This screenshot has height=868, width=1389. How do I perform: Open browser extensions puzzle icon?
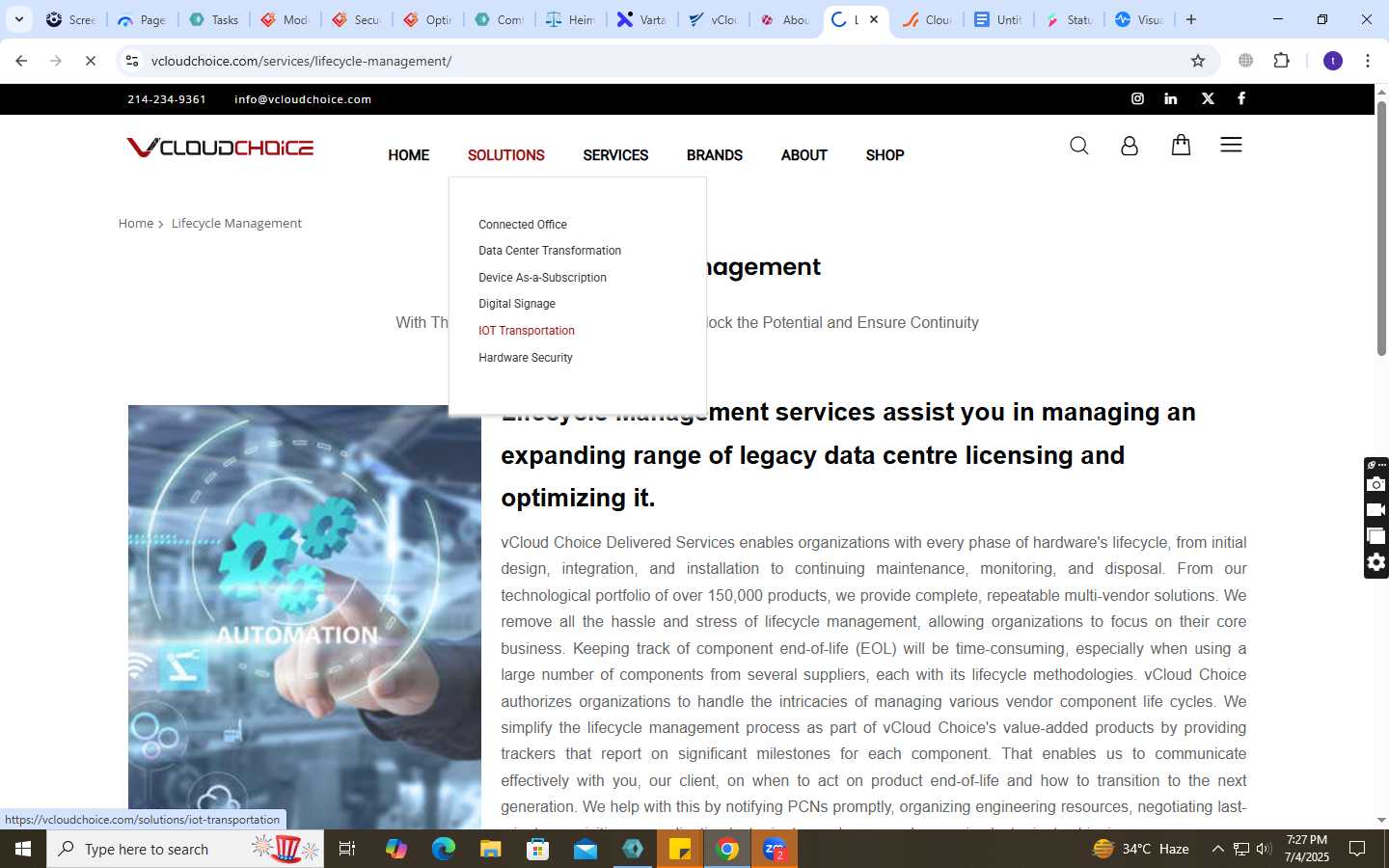click(1281, 61)
